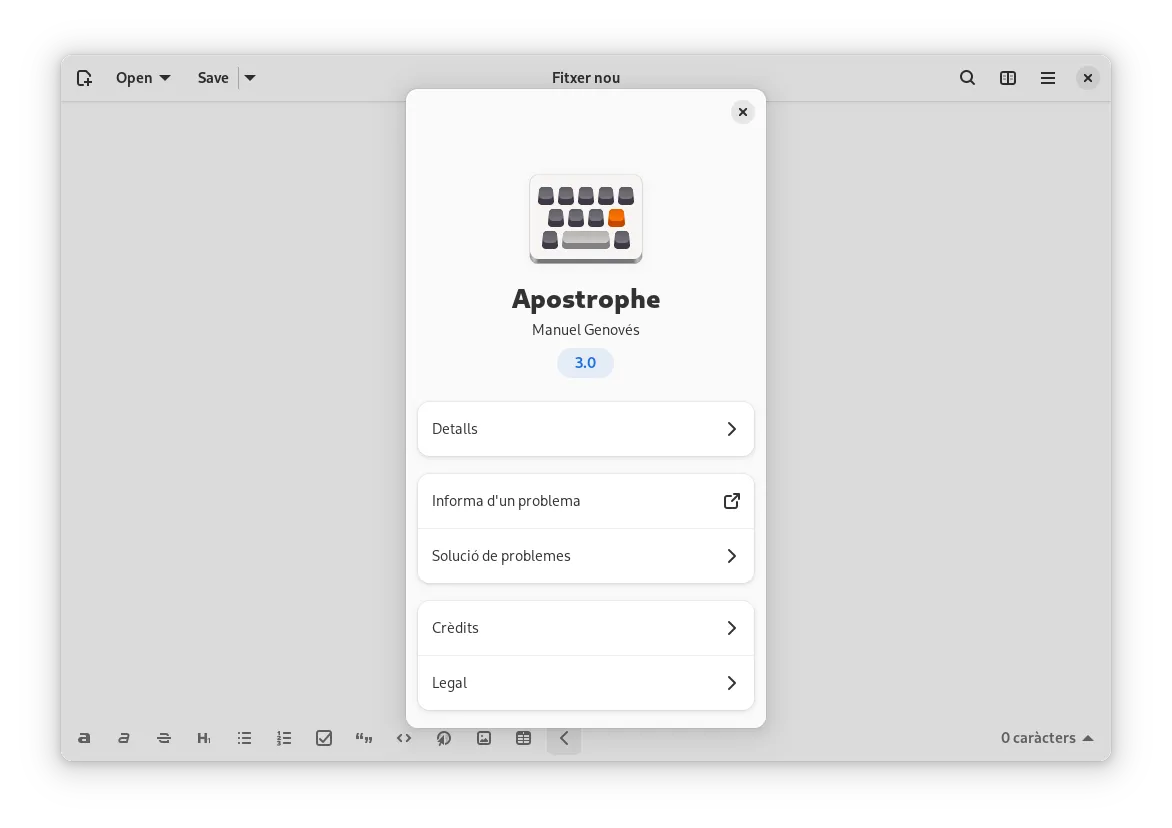Toggle the preview layout button in header
This screenshot has height=828, width=1172.
(1008, 78)
